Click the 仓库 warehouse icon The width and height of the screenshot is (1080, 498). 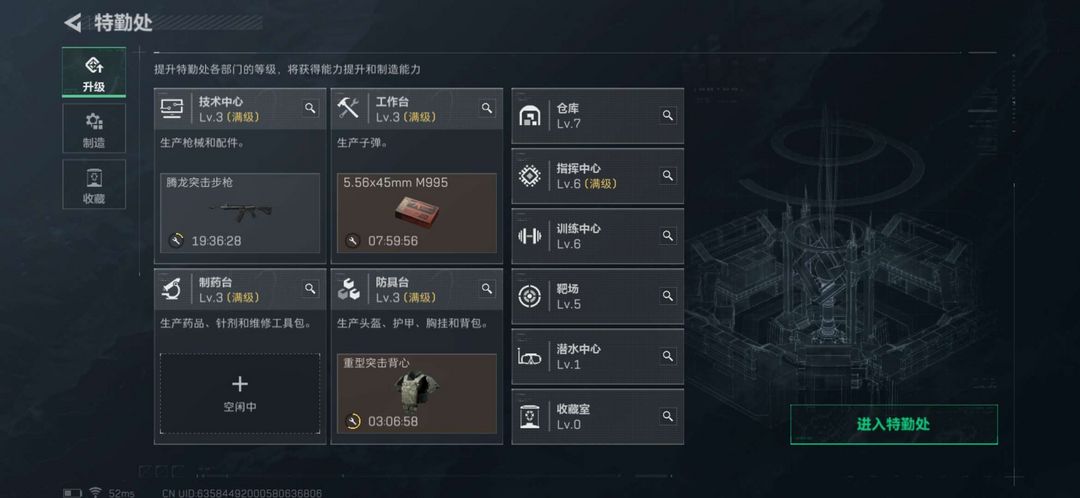click(x=529, y=116)
